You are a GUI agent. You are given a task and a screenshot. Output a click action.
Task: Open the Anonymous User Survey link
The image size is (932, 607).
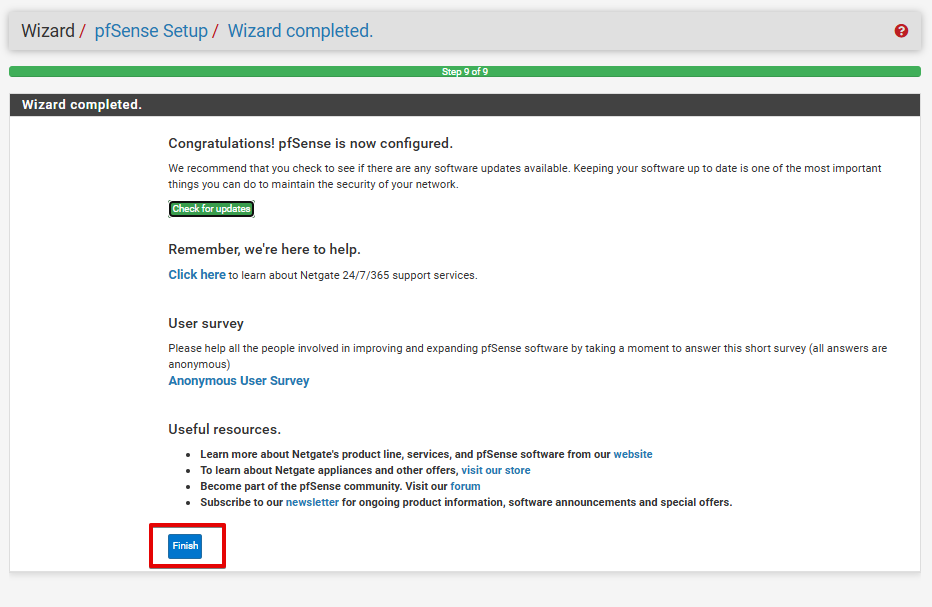pos(239,381)
